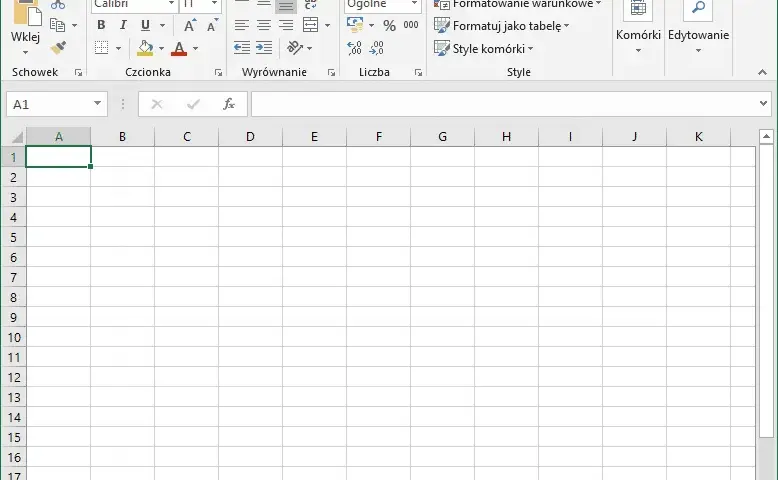
Task: Toggle Underline formatting
Action: (145, 25)
